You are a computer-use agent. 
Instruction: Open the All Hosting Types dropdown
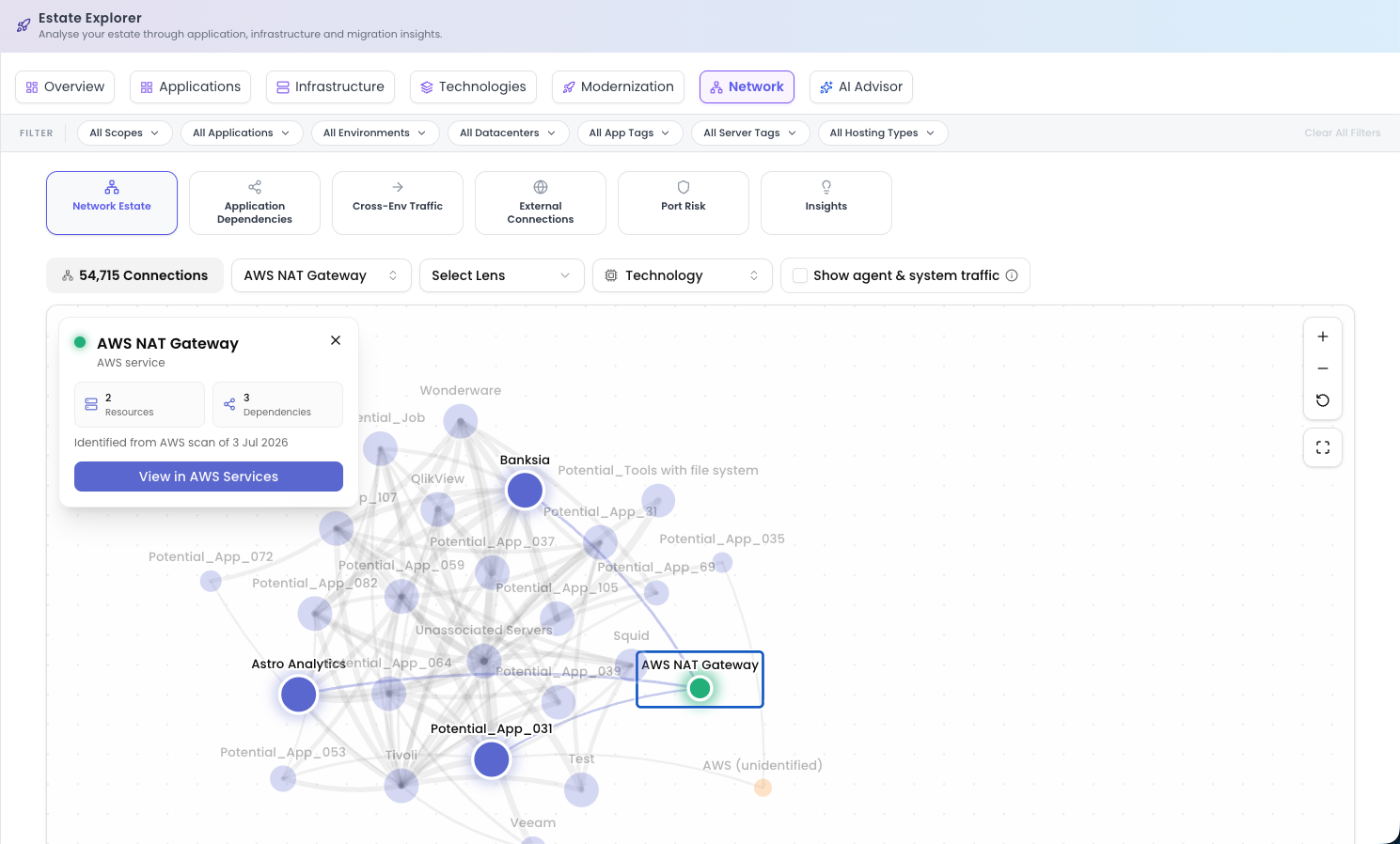883,133
